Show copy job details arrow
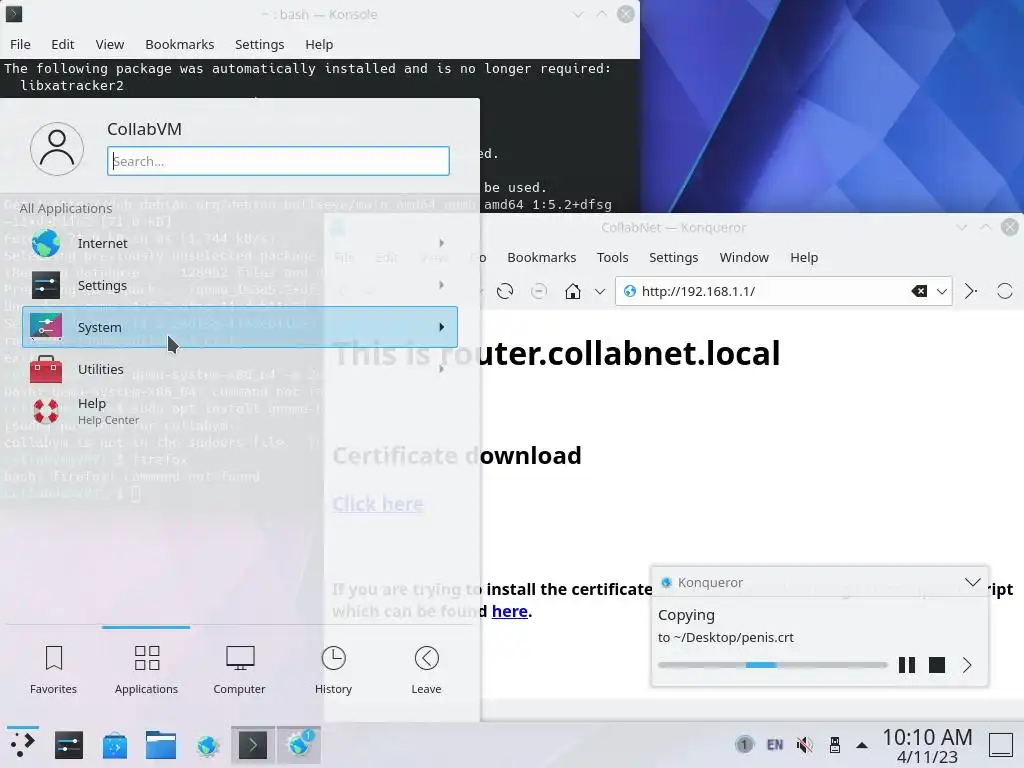This screenshot has height=768, width=1024. 967,665
